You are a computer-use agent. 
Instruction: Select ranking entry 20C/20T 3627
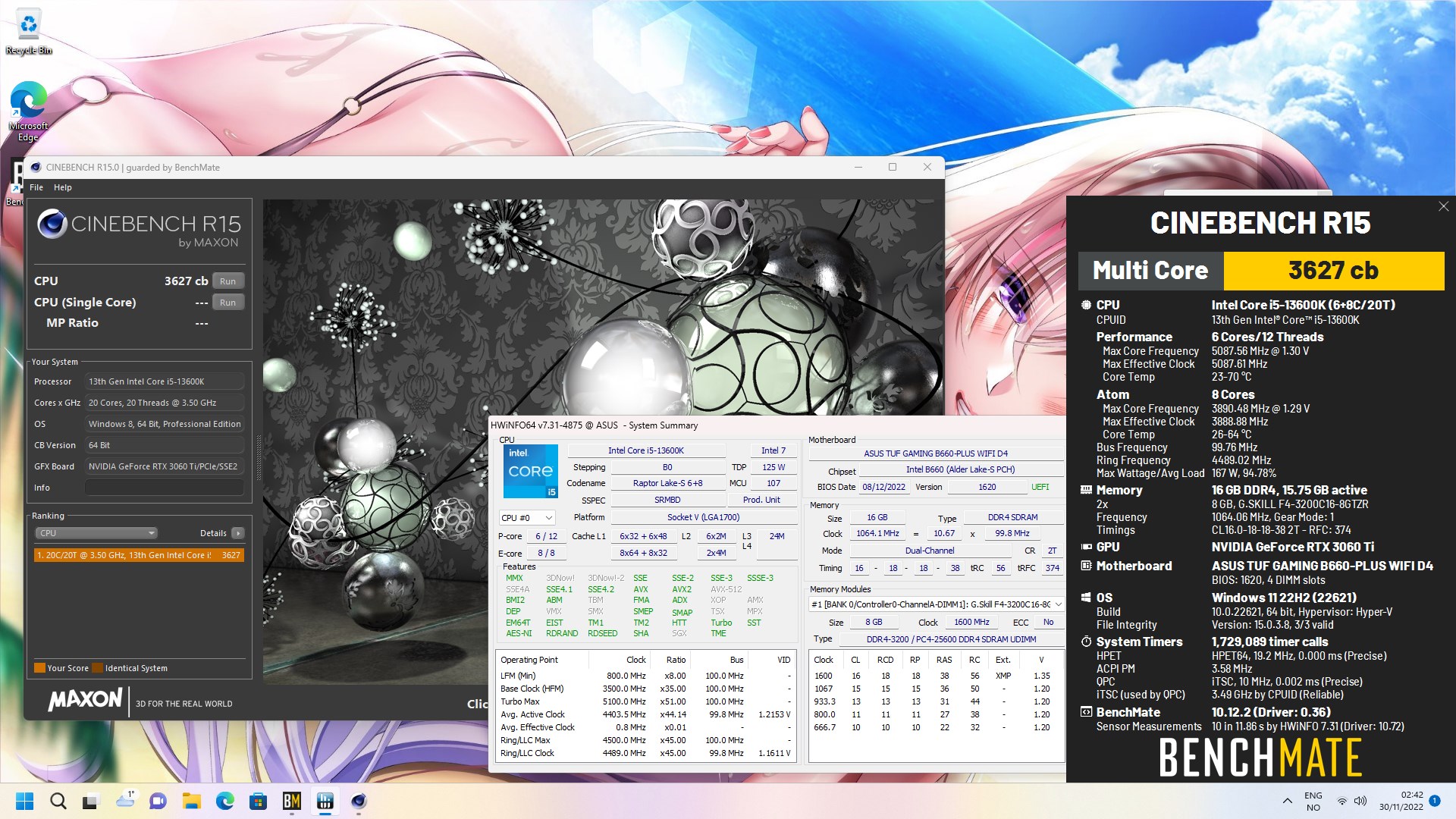pyautogui.click(x=139, y=555)
